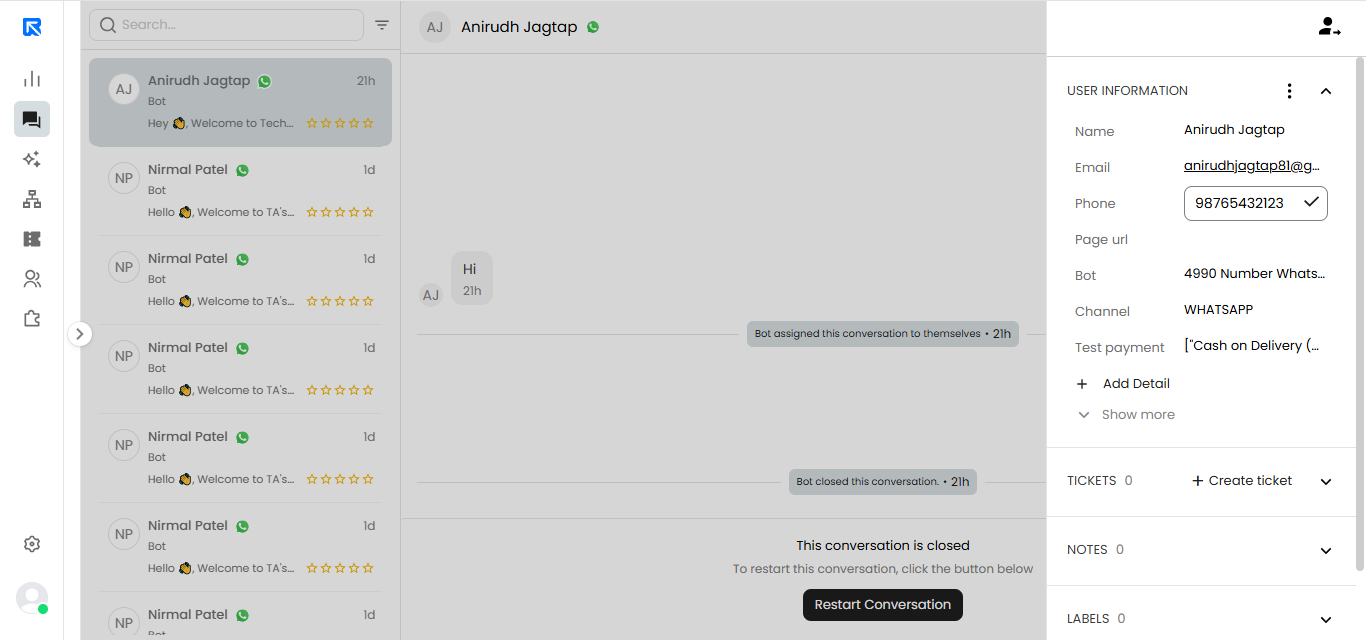Screen dimensions: 1366x640
Task: Click the Hi message bubble
Action: [472, 278]
